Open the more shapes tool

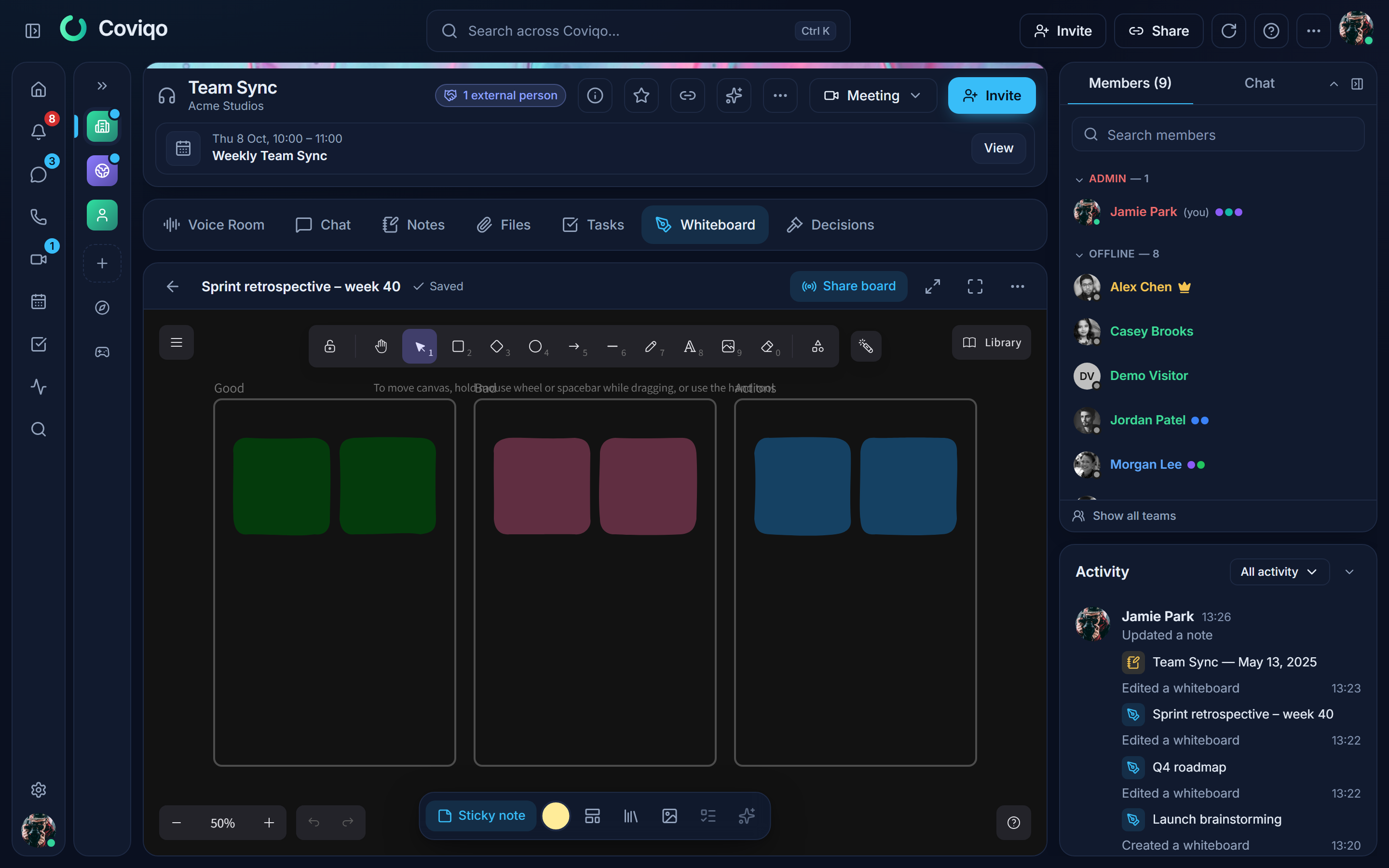click(x=818, y=346)
